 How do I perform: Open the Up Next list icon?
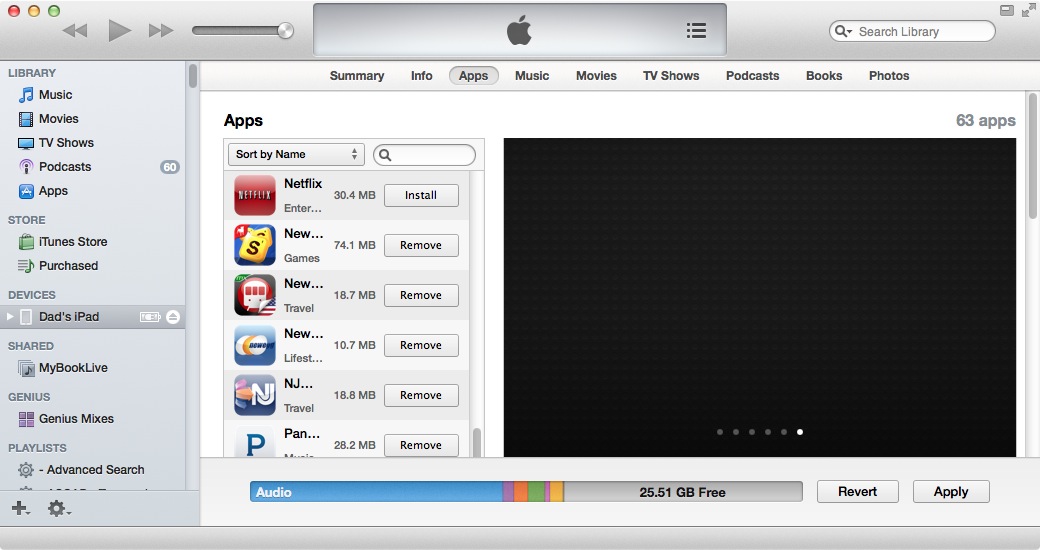pos(696,31)
